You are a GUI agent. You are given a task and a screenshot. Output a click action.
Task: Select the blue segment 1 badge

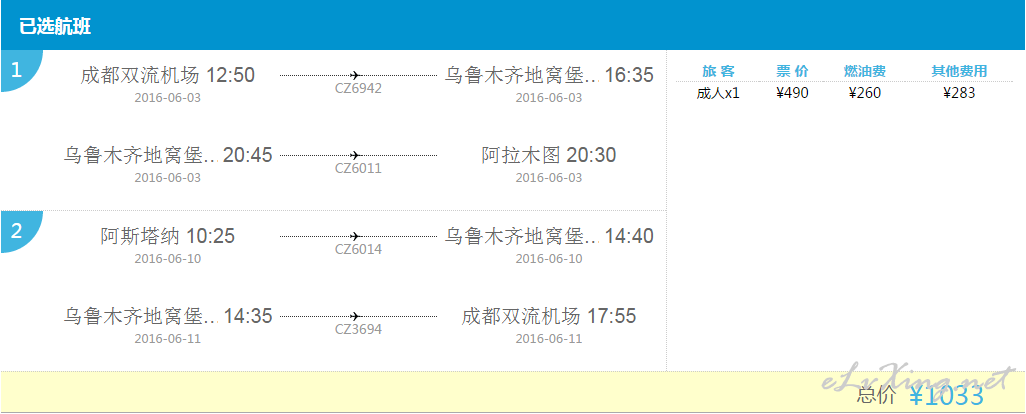point(21,70)
